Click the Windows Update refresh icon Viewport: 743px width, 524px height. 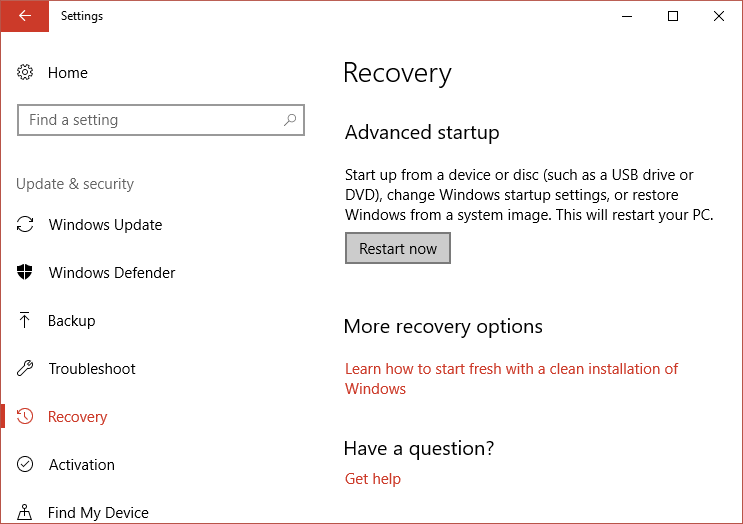pyautogui.click(x=26, y=225)
